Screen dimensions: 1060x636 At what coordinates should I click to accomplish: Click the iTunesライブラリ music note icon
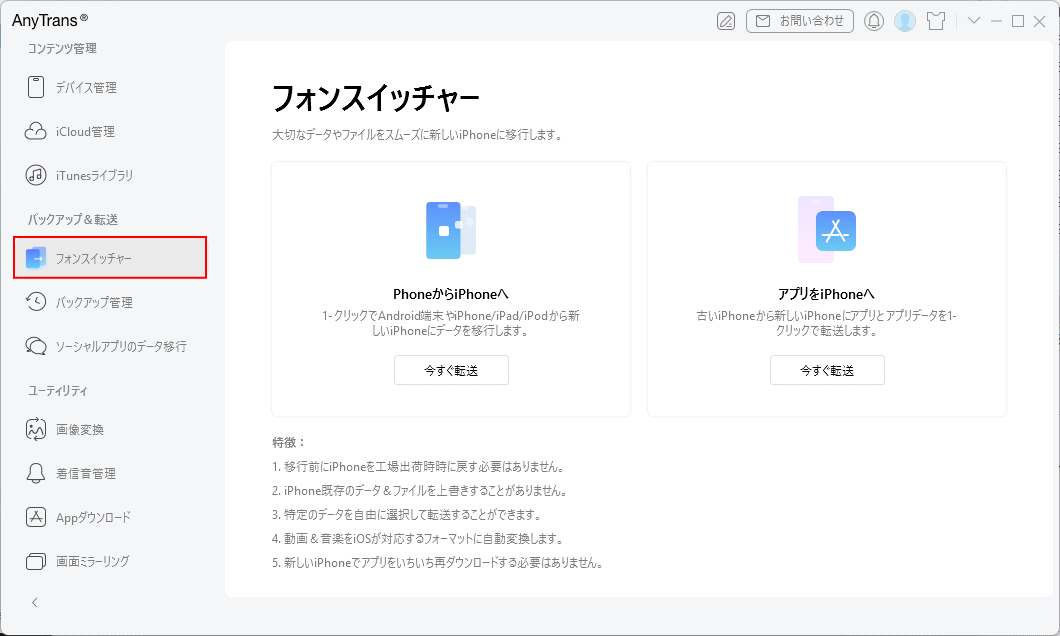click(x=36, y=175)
